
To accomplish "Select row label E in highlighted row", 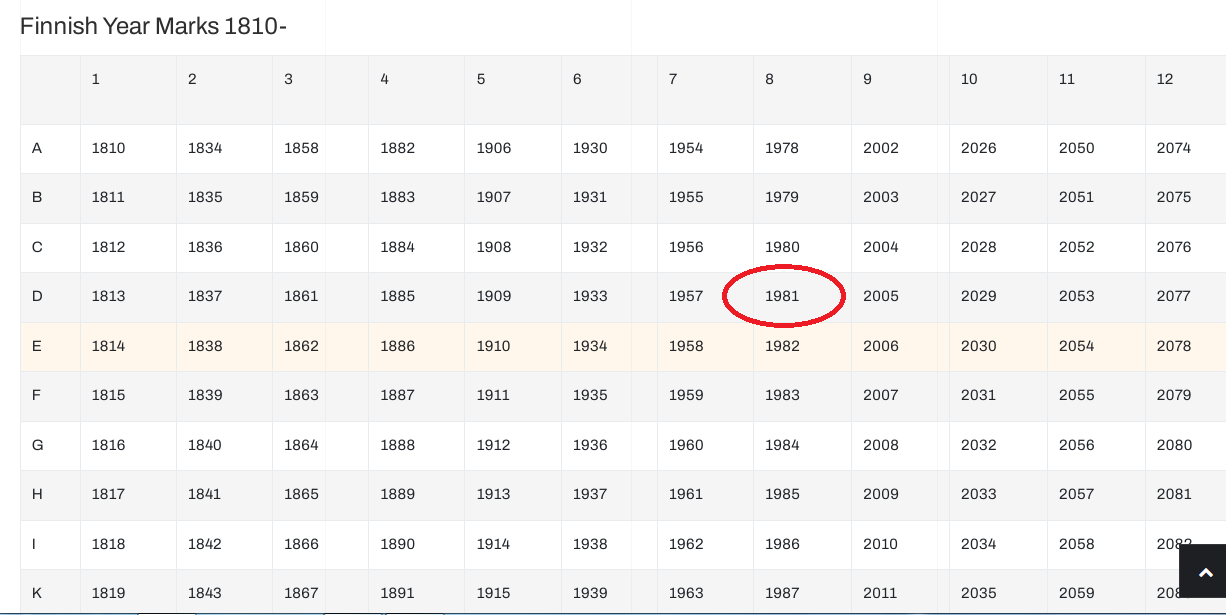I will (37, 346).
